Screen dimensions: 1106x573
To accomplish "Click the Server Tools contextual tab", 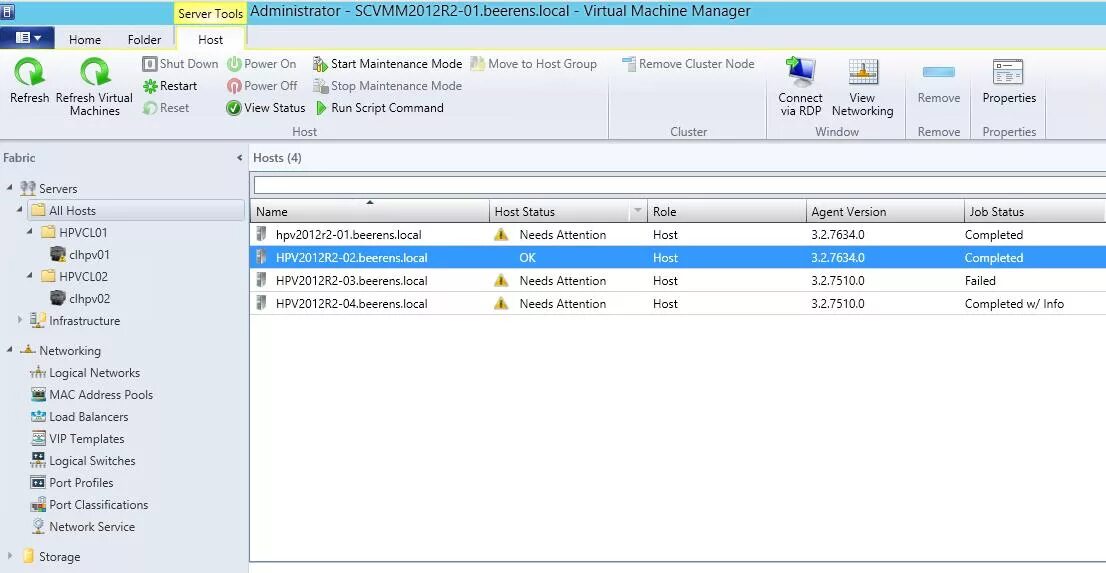I will tap(210, 13).
